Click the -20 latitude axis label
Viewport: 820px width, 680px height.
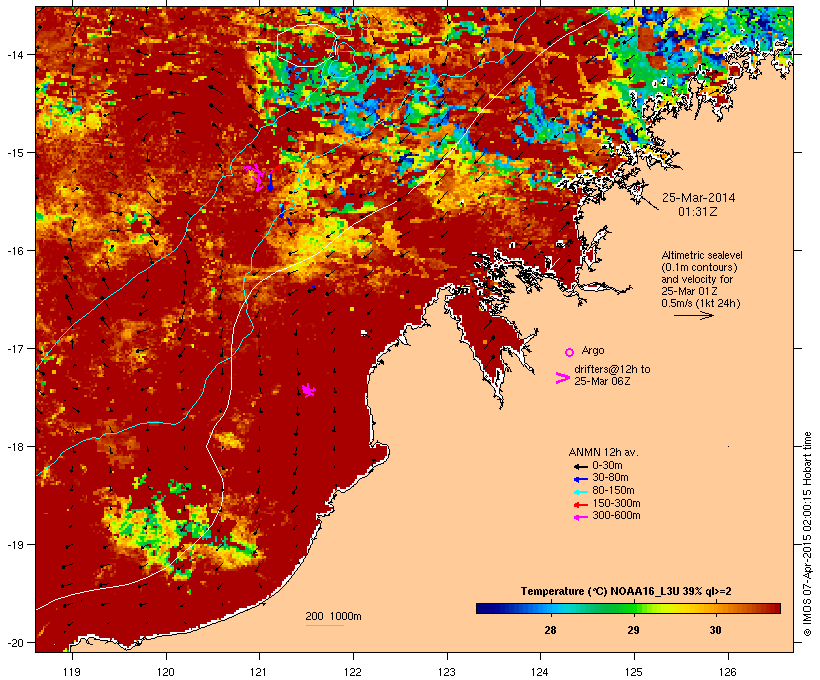(x=14, y=643)
